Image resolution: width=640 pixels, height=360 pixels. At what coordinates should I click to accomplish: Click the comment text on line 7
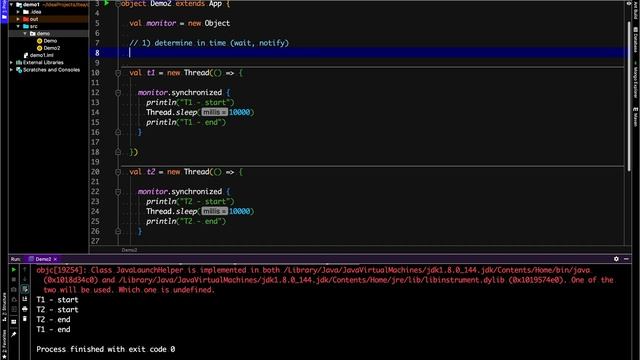tap(209, 43)
